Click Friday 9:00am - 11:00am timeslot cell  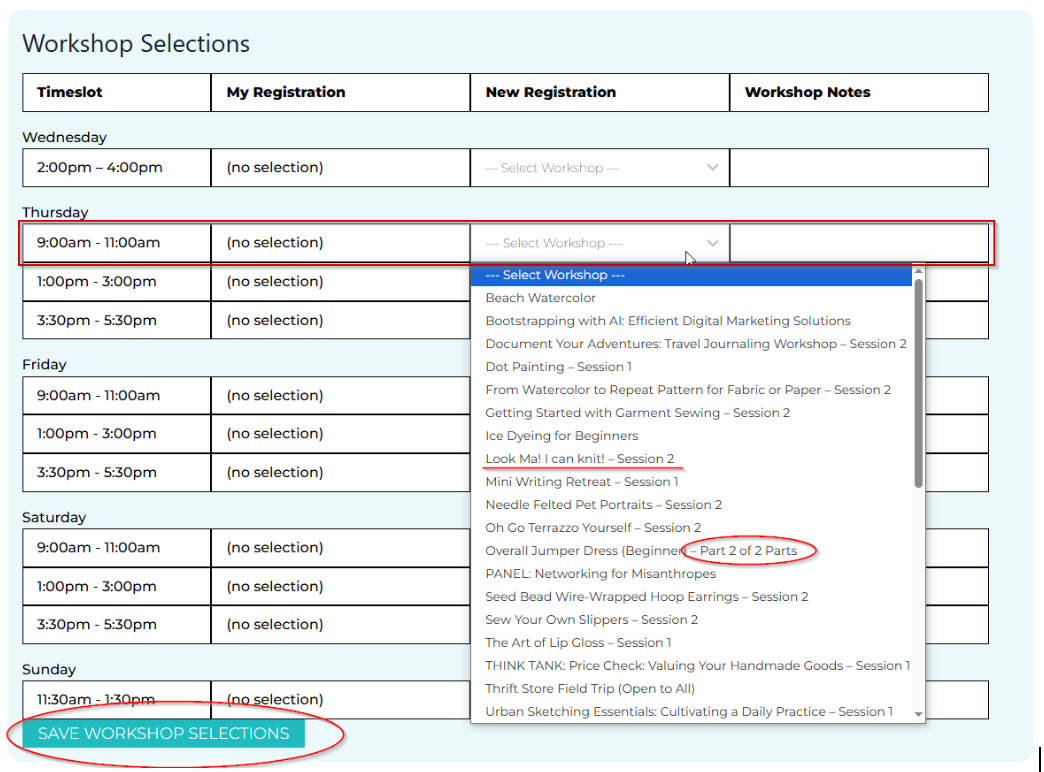click(x=117, y=396)
